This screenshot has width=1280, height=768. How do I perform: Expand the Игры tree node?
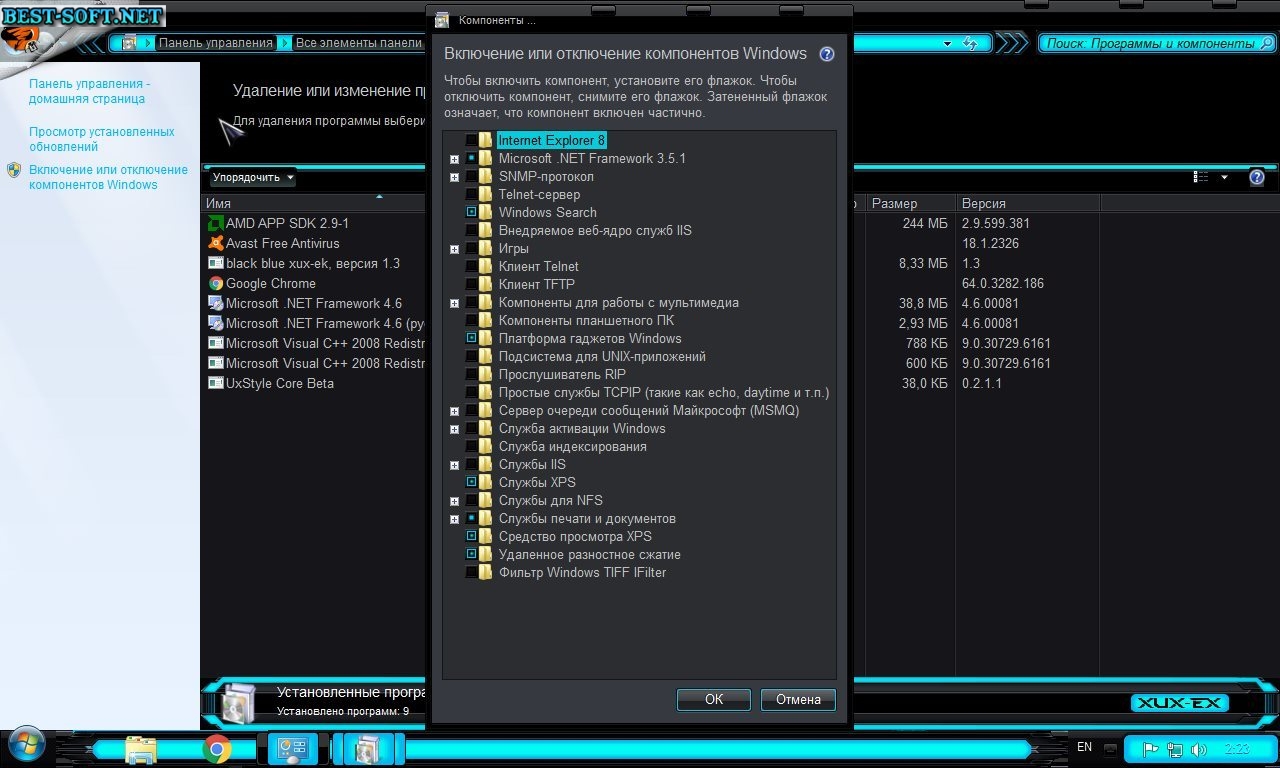pos(454,249)
